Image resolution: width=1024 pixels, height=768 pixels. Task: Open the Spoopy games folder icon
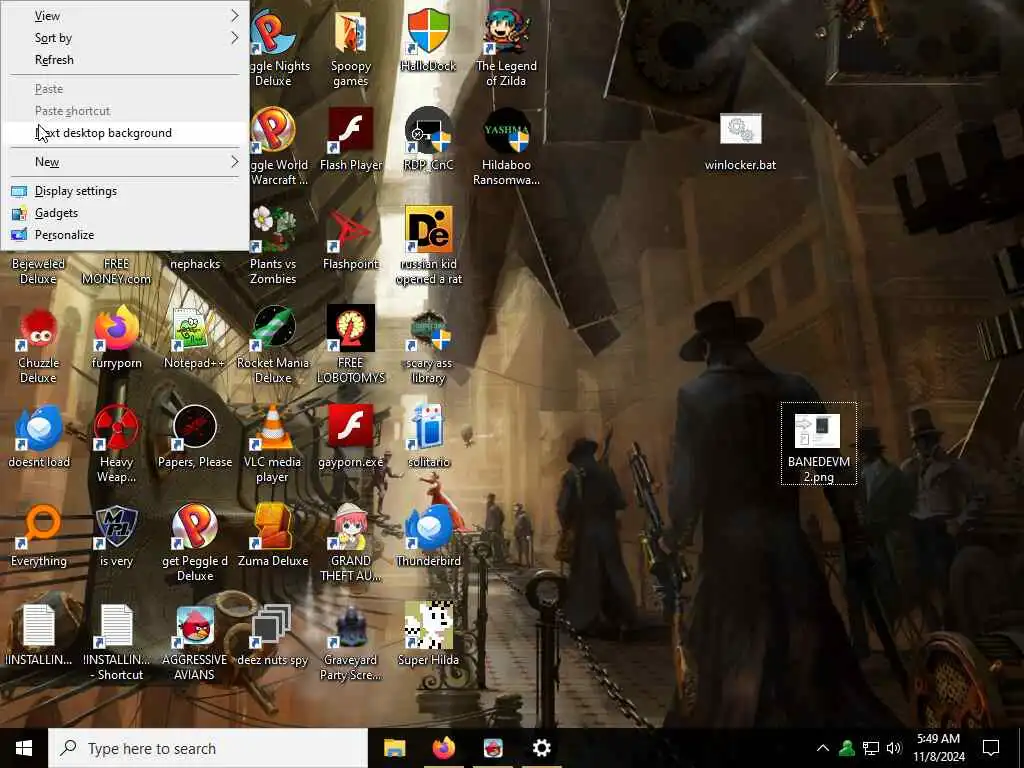[x=351, y=33]
